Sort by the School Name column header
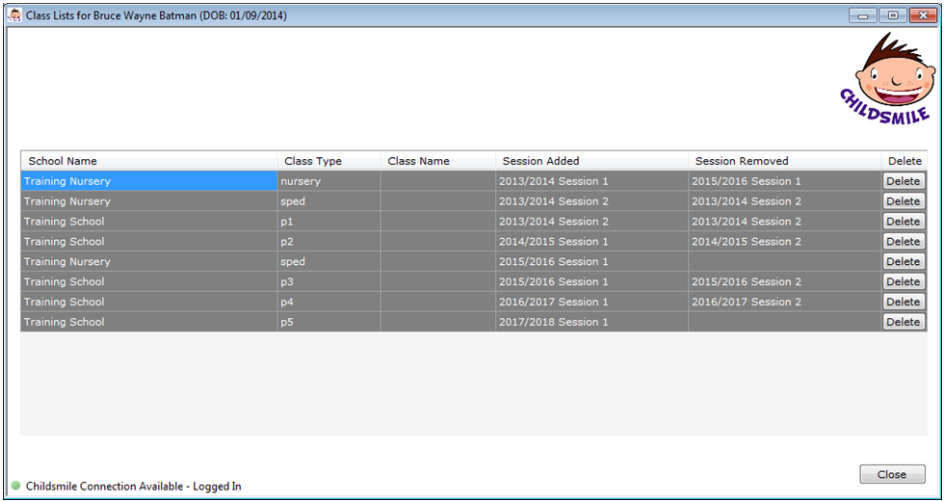 tap(148, 161)
